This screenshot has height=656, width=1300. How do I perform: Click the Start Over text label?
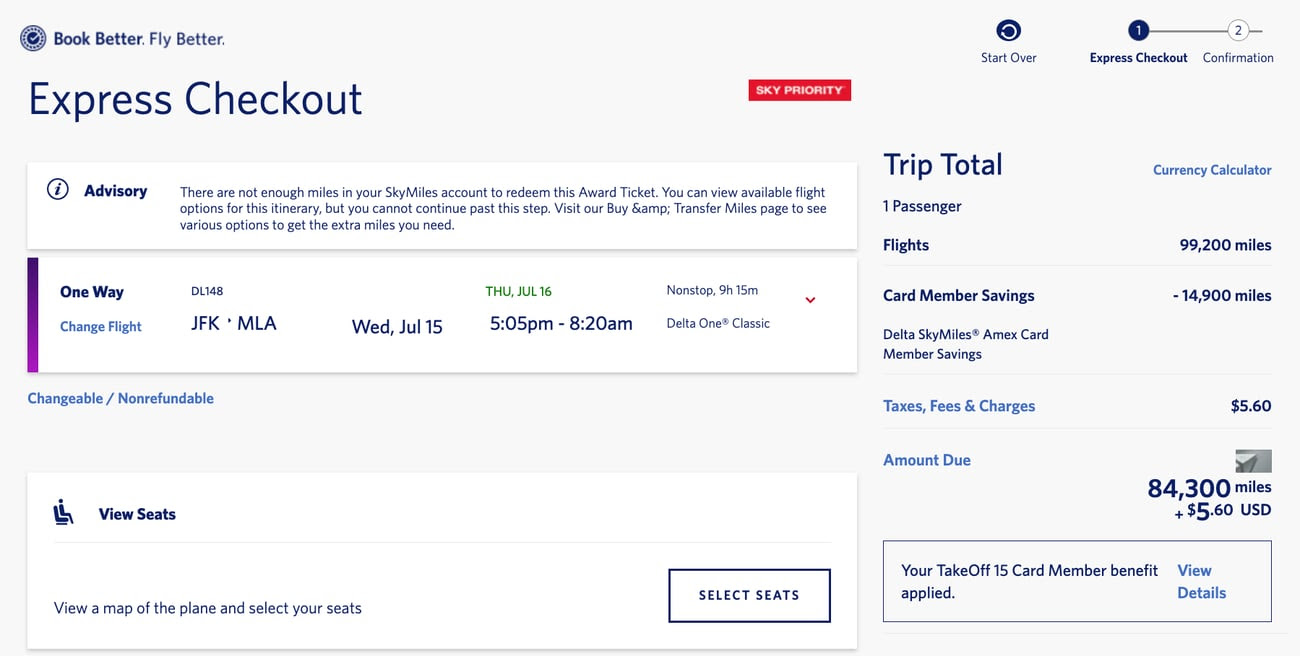(x=1008, y=57)
